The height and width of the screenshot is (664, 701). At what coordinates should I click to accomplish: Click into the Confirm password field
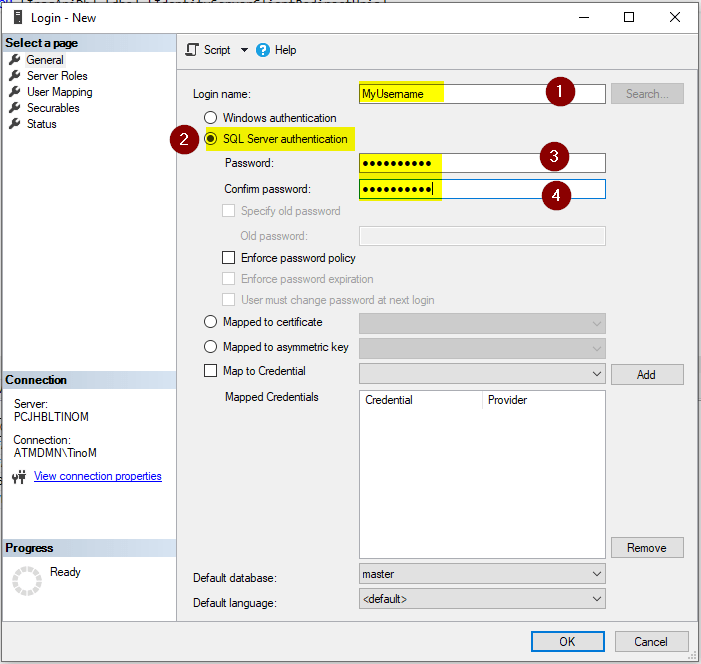482,189
